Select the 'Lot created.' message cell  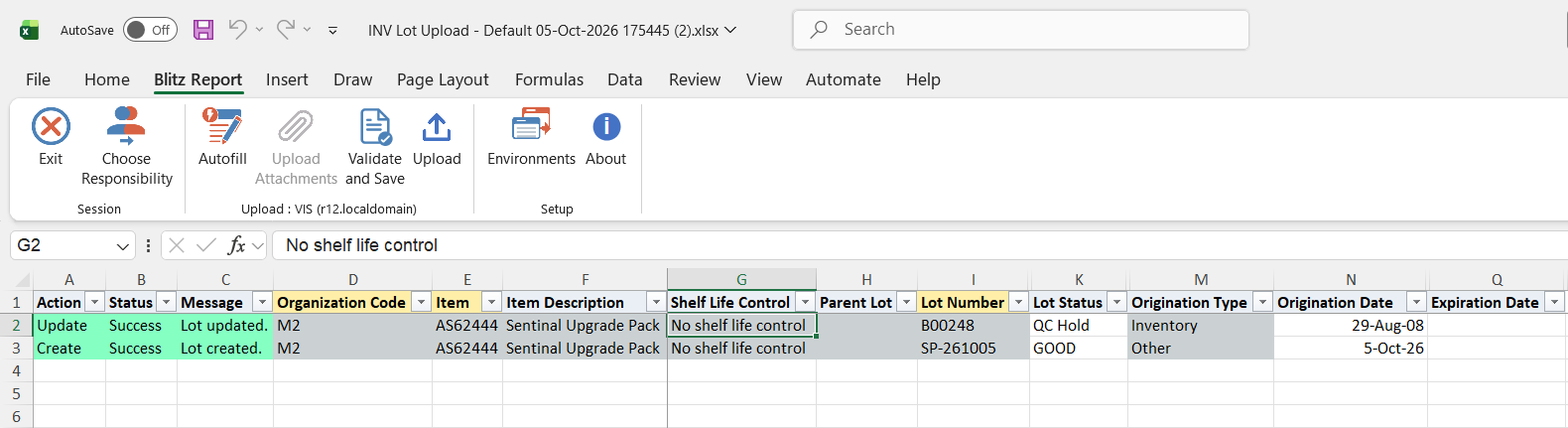pyautogui.click(x=225, y=349)
